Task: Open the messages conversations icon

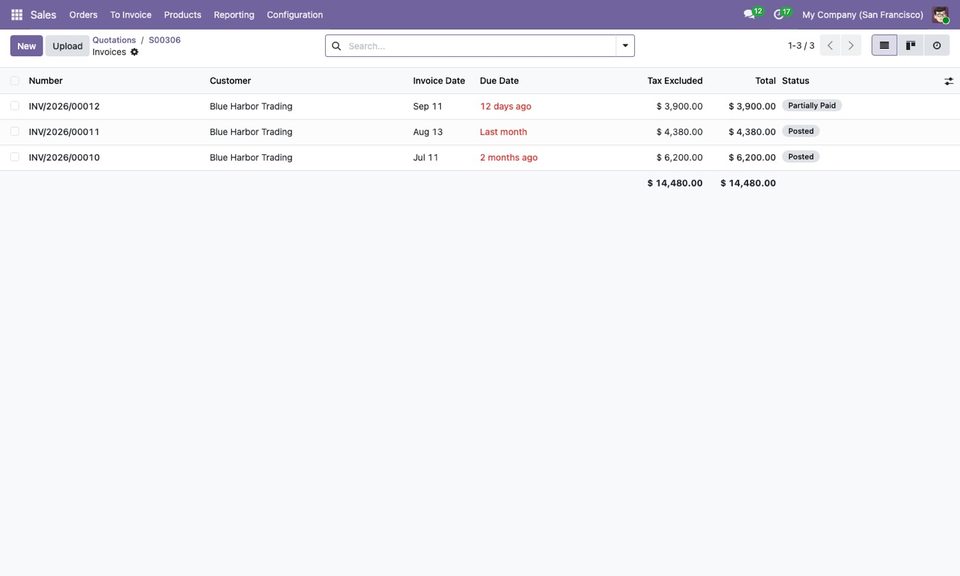Action: (x=749, y=14)
